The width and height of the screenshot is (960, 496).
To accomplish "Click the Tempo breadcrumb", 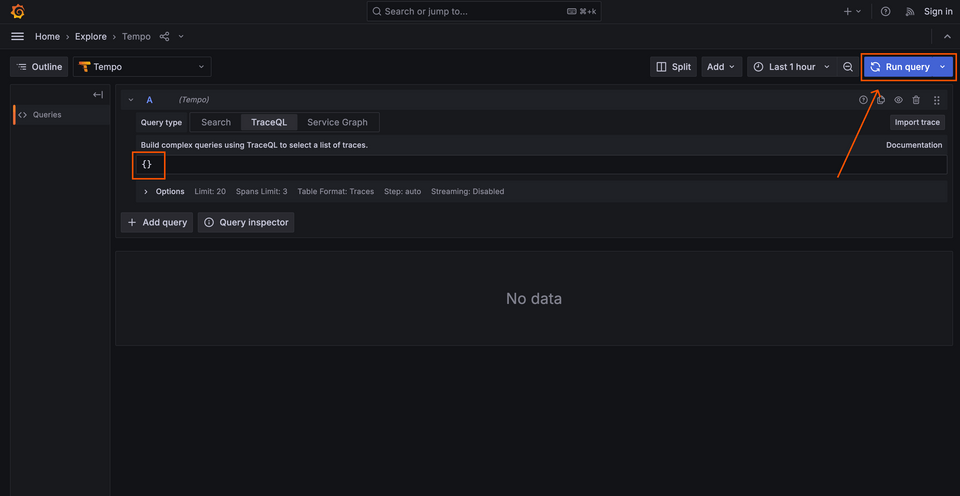I will pyautogui.click(x=136, y=37).
